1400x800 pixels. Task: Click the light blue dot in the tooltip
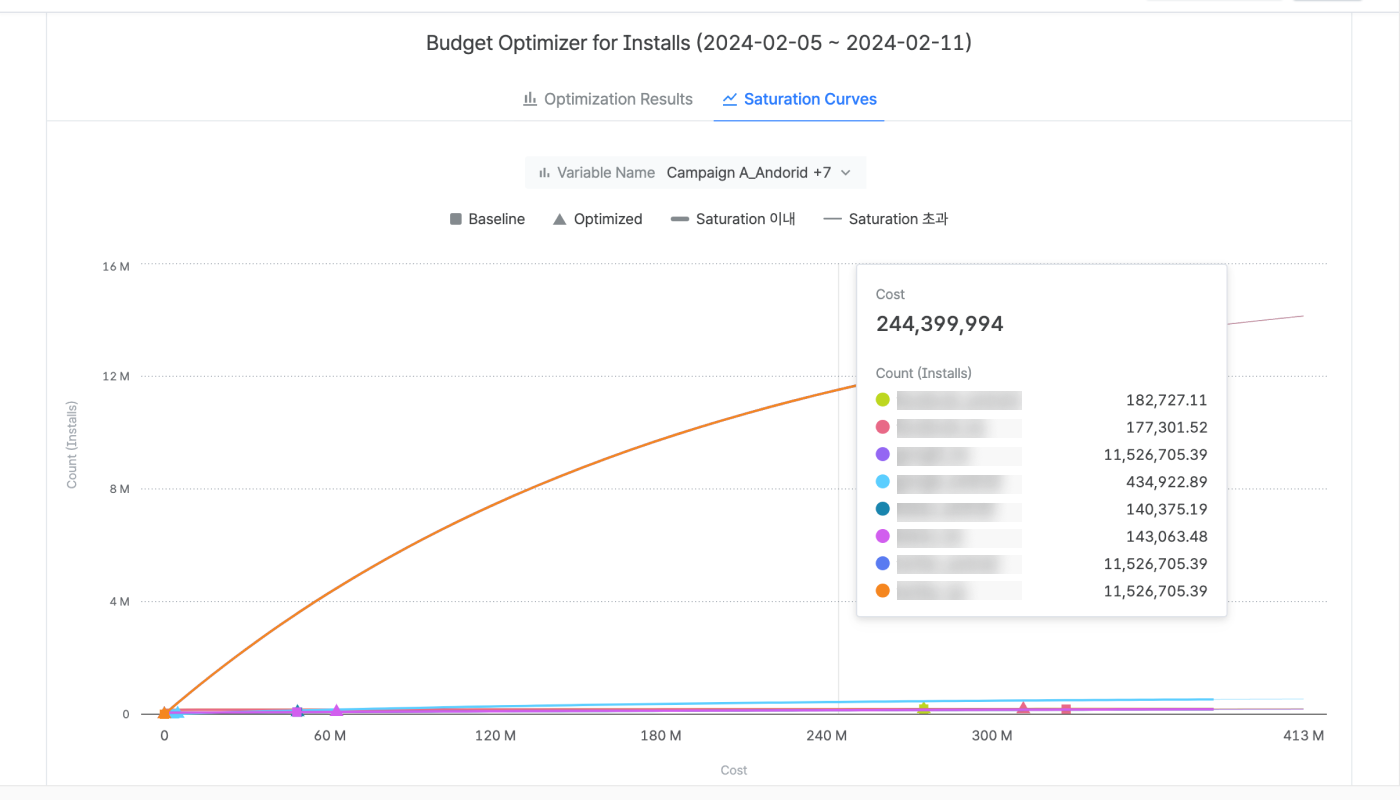click(883, 482)
